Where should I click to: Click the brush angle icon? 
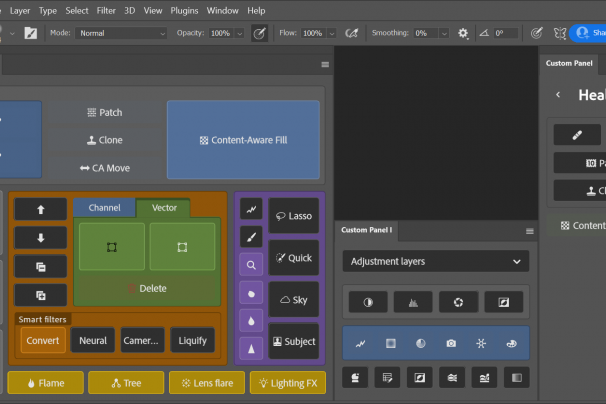click(x=484, y=33)
